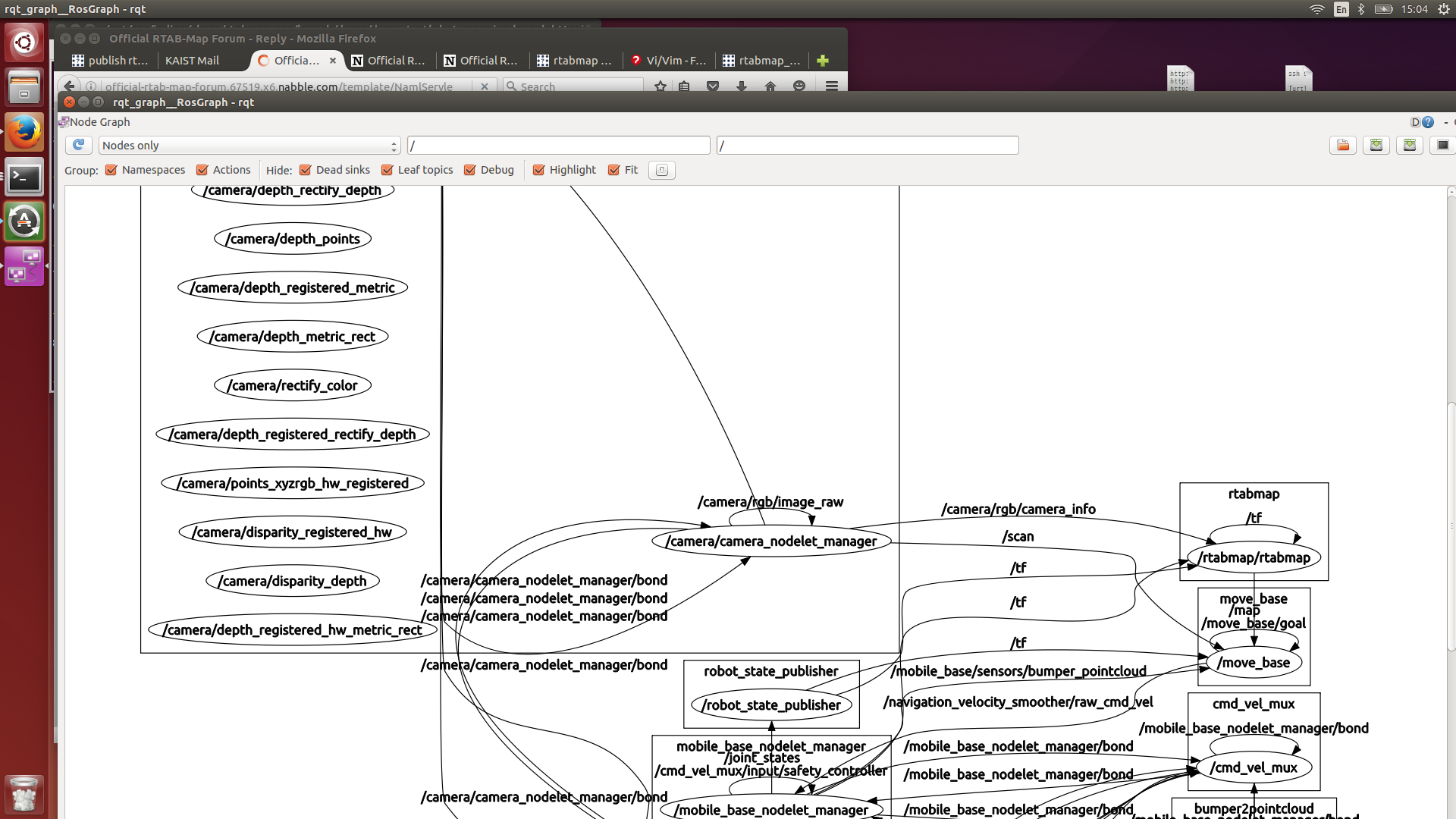Click the first namespace filter text field
The image size is (1456, 819).
coord(558,145)
